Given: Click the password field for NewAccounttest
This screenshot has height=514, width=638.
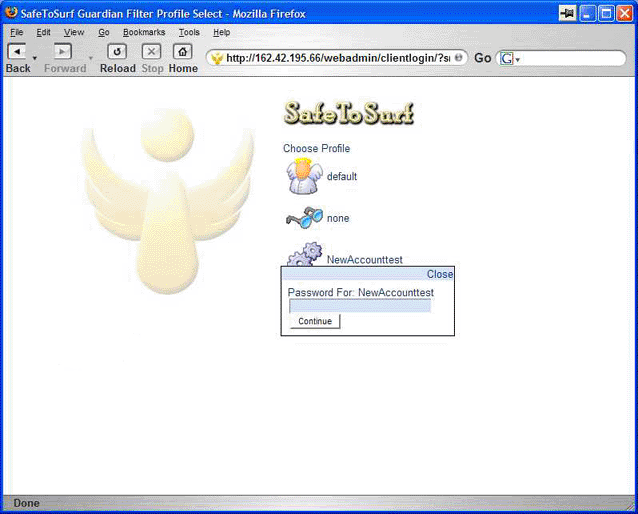Looking at the screenshot, I should click(x=360, y=306).
